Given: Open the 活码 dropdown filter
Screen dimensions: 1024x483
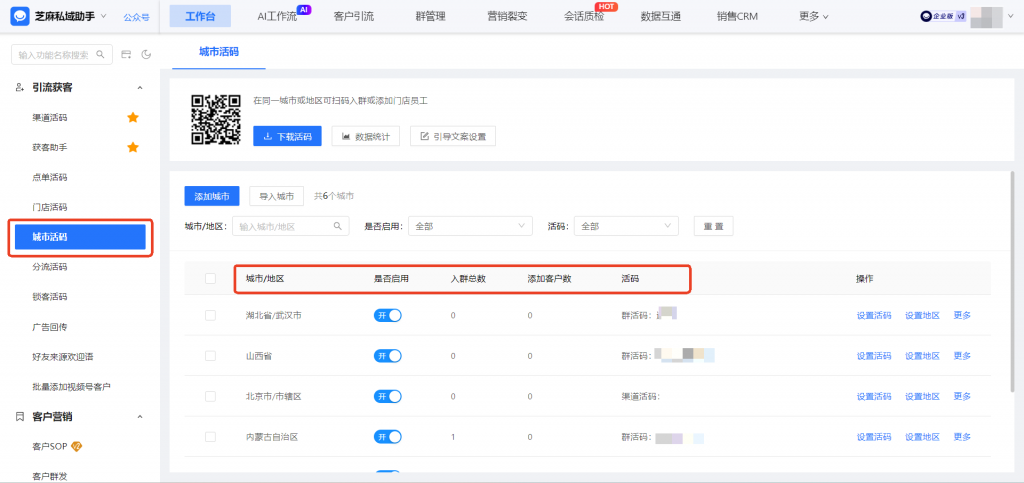Looking at the screenshot, I should click(x=628, y=227).
